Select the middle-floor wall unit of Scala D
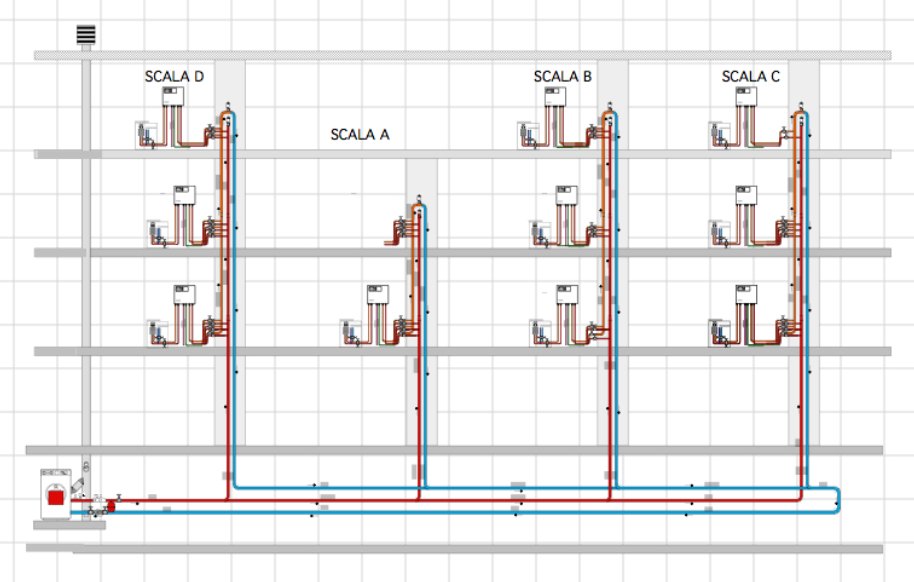Image resolution: width=914 pixels, height=582 pixels. pyautogui.click(x=184, y=195)
